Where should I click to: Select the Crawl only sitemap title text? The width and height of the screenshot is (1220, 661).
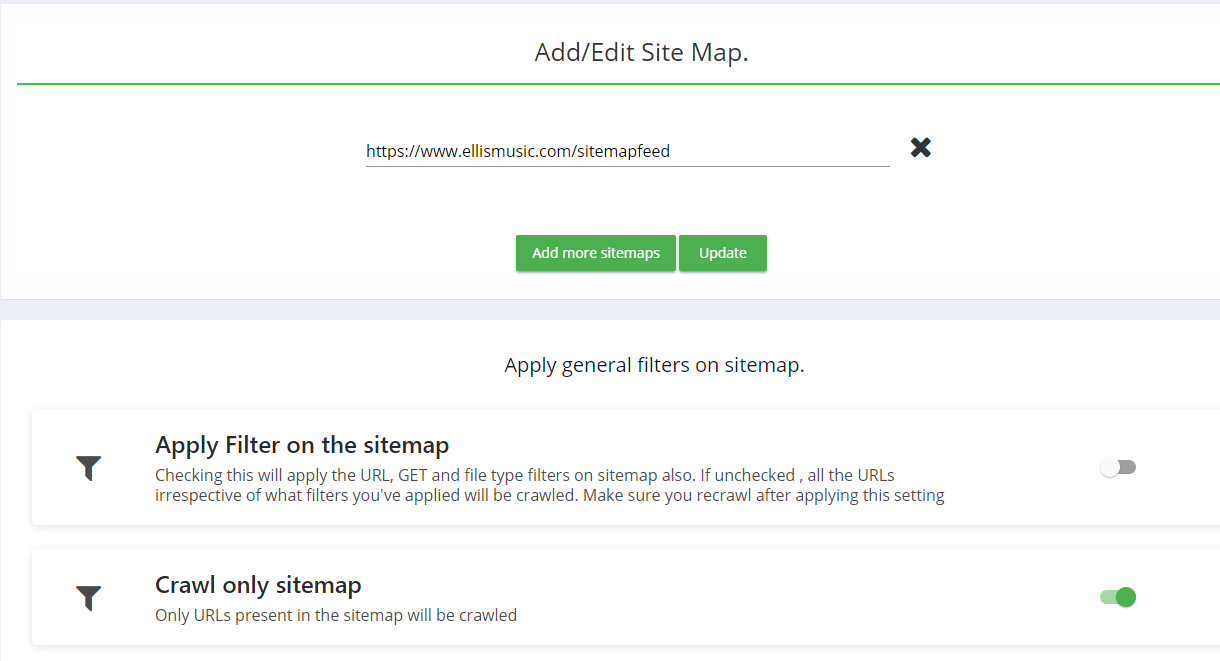[258, 584]
